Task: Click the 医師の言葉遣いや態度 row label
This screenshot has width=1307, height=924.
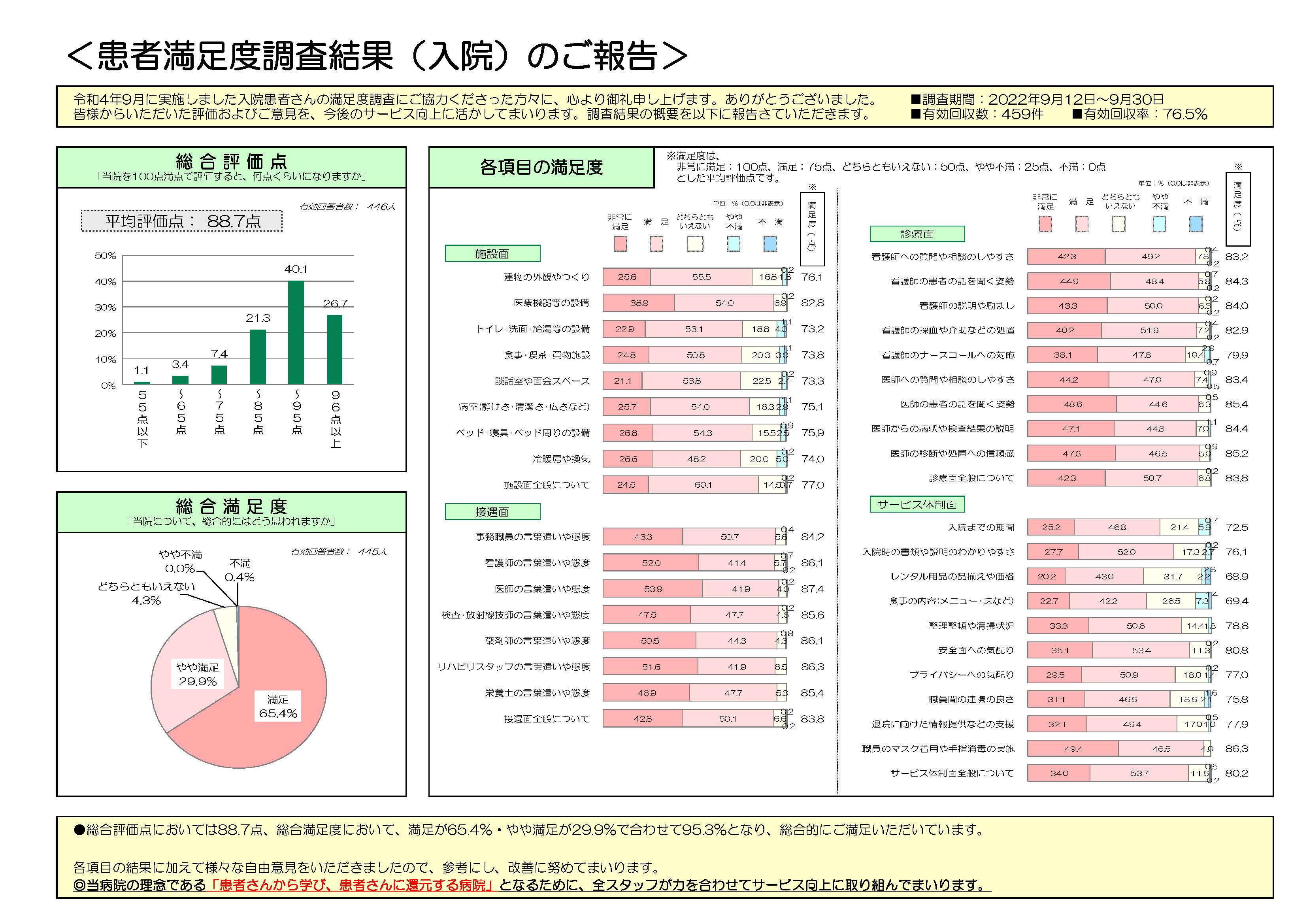Action: 543,589
